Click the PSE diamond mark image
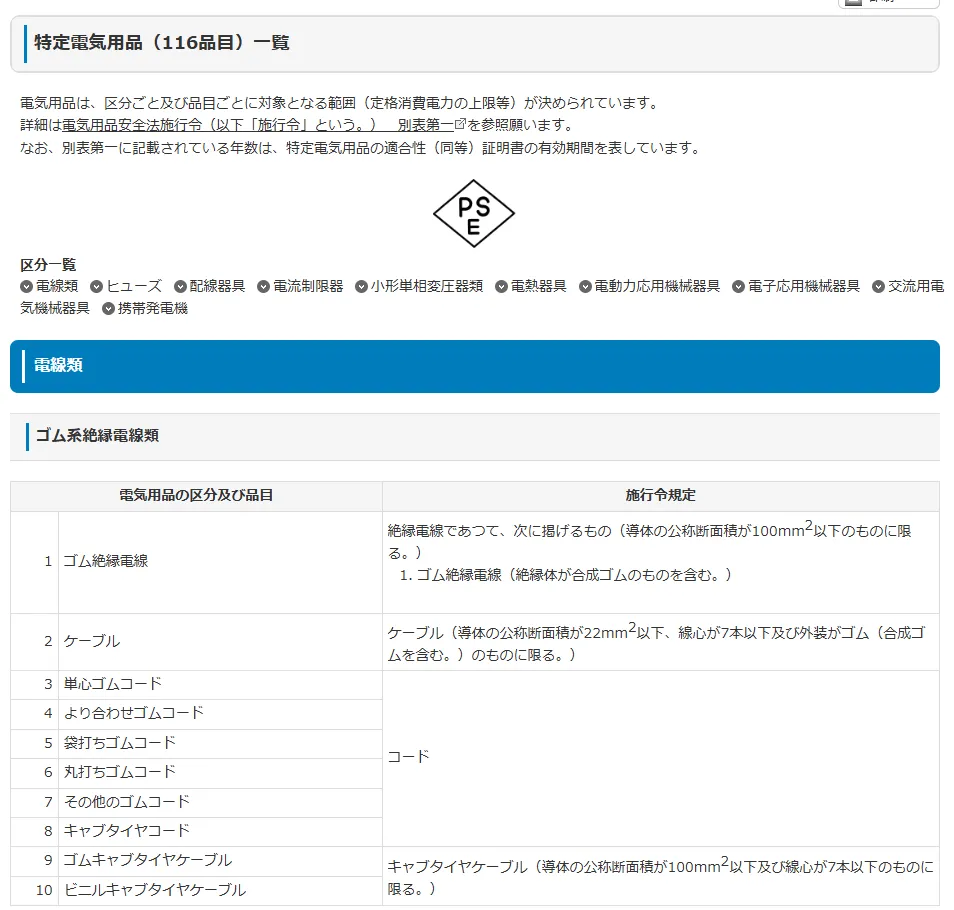The image size is (954, 910). coord(475,213)
